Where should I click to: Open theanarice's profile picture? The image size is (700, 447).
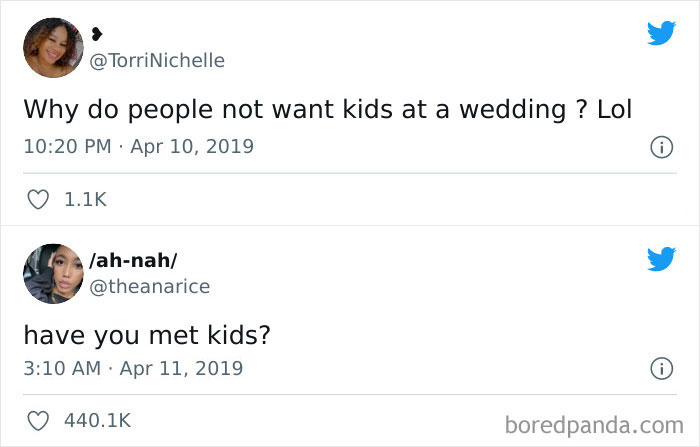(x=52, y=273)
